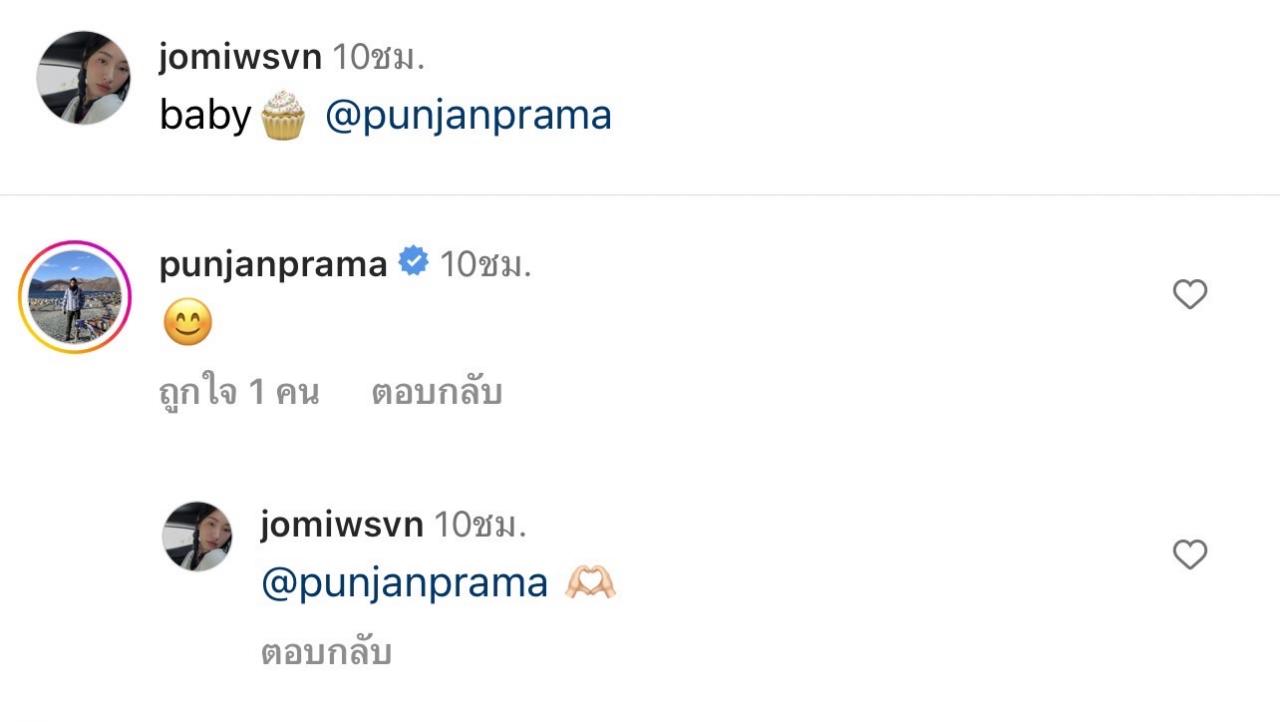The height and width of the screenshot is (722, 1280).
Task: Open jomiwsvn profile from the top username
Action: [x=240, y=57]
